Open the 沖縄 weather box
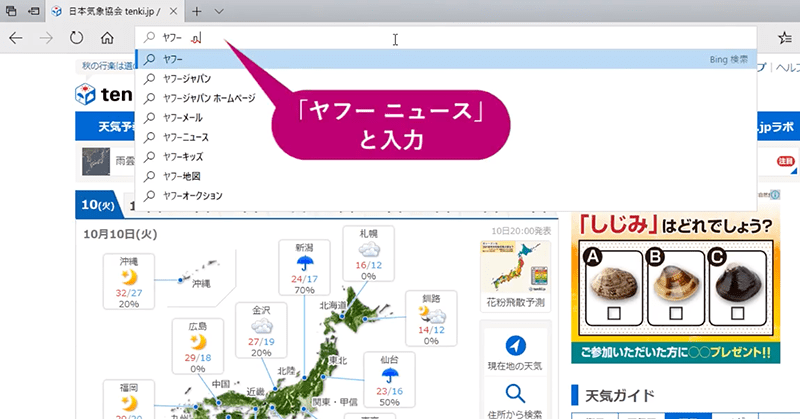This screenshot has height=419, width=800. [129, 282]
